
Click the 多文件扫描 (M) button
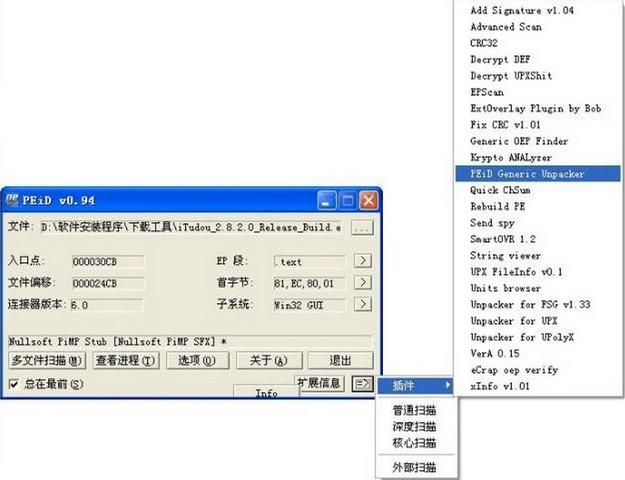pos(47,360)
